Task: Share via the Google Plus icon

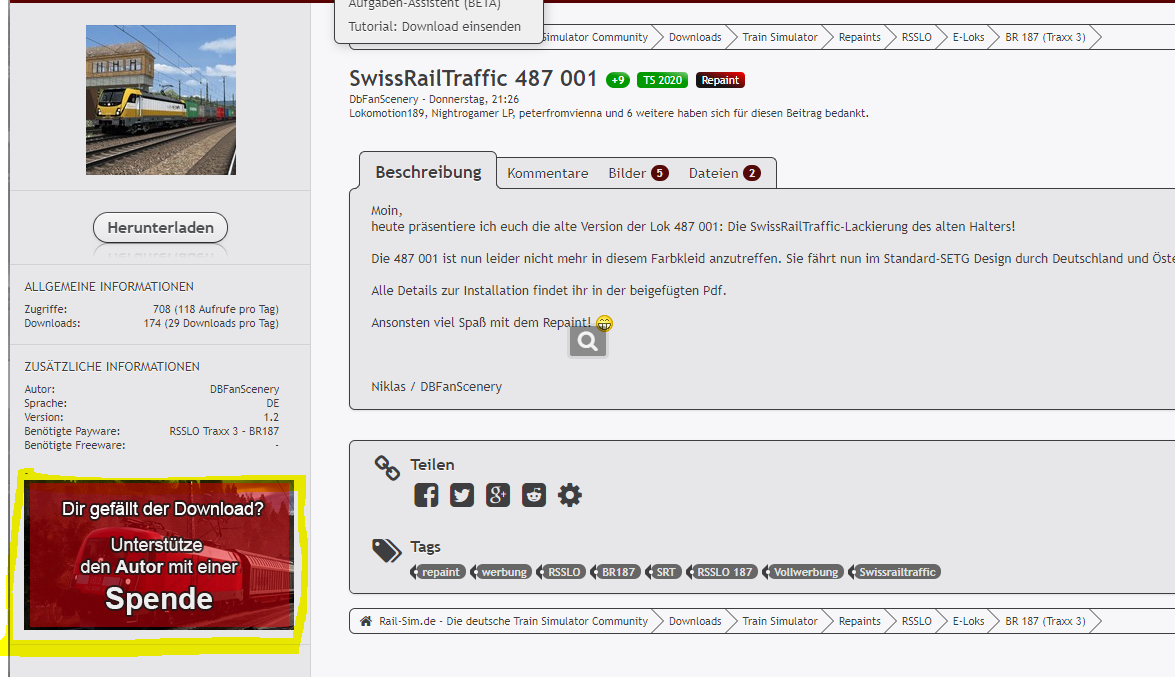Action: (498, 495)
